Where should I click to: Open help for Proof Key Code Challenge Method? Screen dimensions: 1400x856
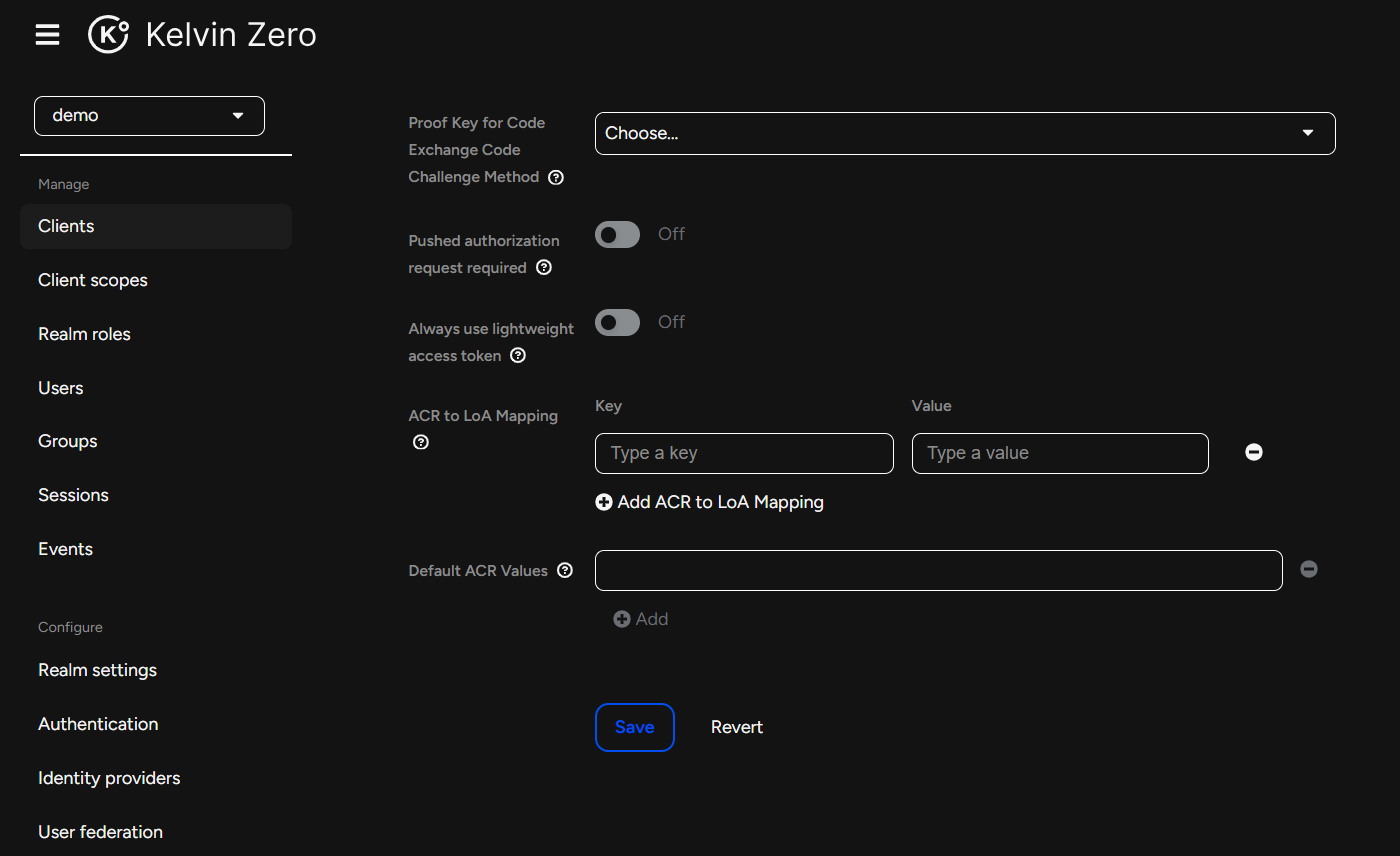(x=556, y=177)
